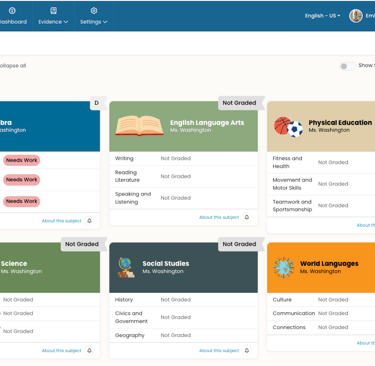This screenshot has height=366, width=375.
Task: Select the Geography row
Action: point(183,335)
